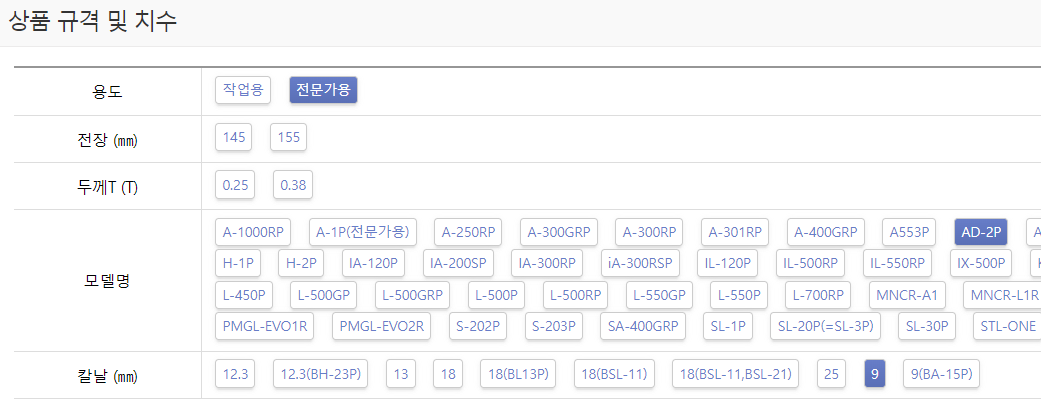
Task: Choose 155 mm overall length
Action: tap(288, 137)
